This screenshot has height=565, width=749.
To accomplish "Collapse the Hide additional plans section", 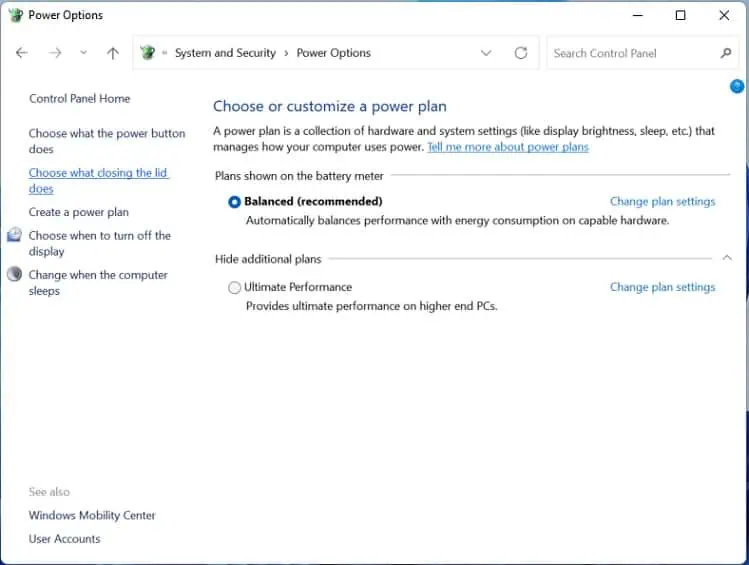I will [x=727, y=258].
